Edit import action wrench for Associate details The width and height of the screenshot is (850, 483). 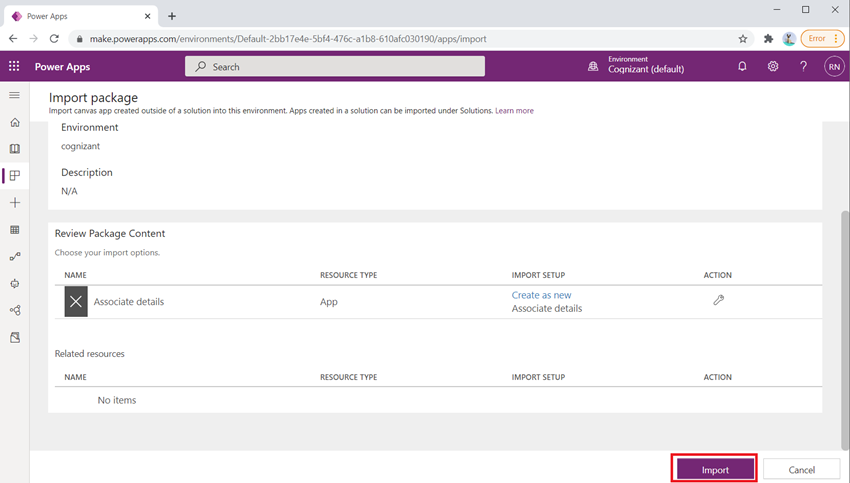point(718,300)
